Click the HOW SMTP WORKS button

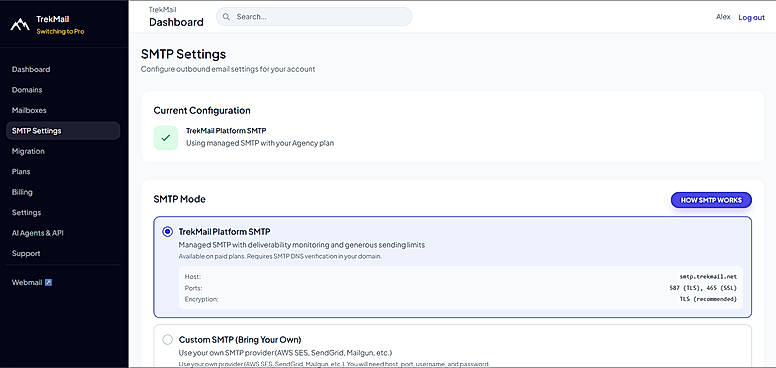711,200
